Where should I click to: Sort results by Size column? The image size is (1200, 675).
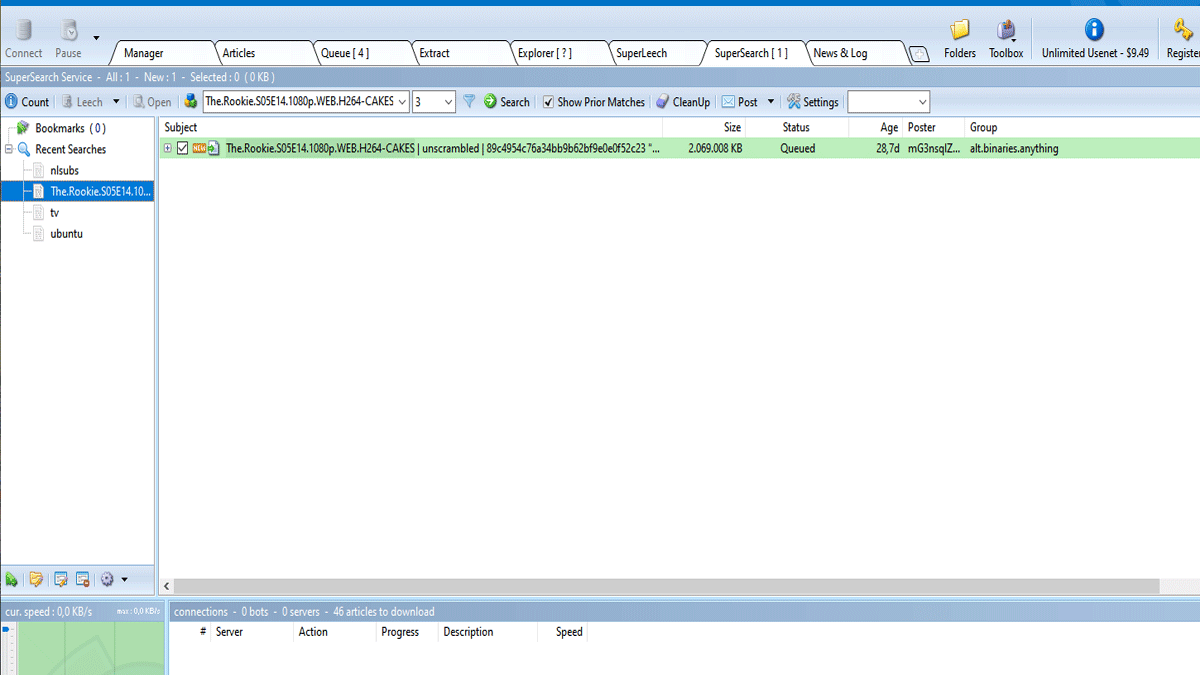[x=704, y=128]
